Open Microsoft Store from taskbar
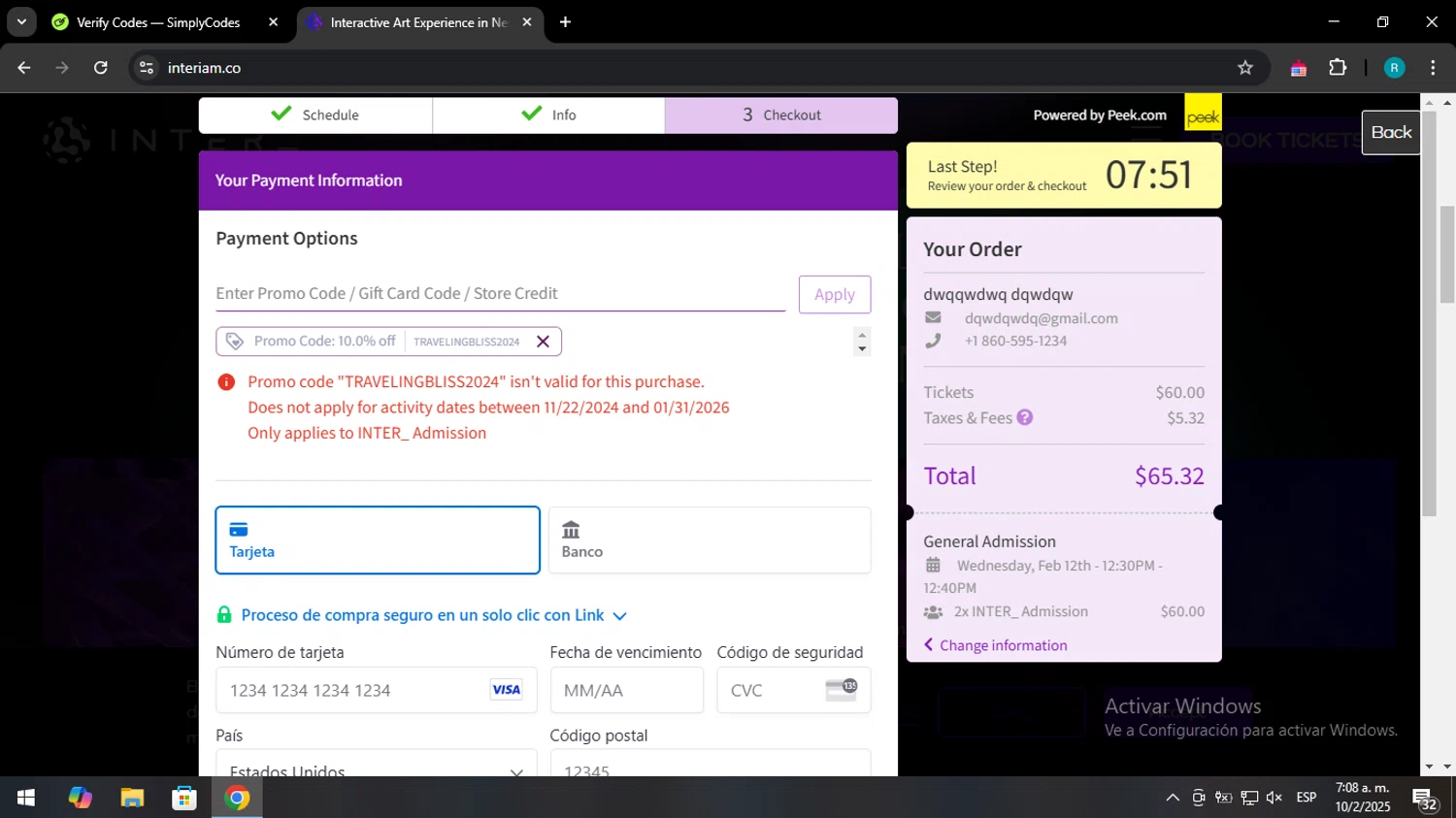The width and height of the screenshot is (1456, 818). coord(184,798)
